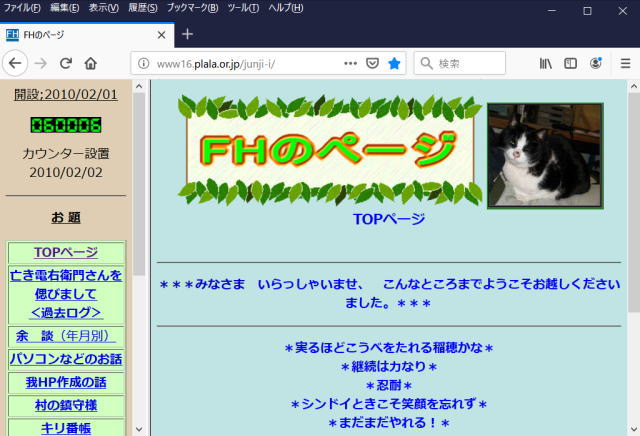Viewport: 640px width, 436px height.
Task: Toggle the bookmark star for this page
Action: pos(394,63)
